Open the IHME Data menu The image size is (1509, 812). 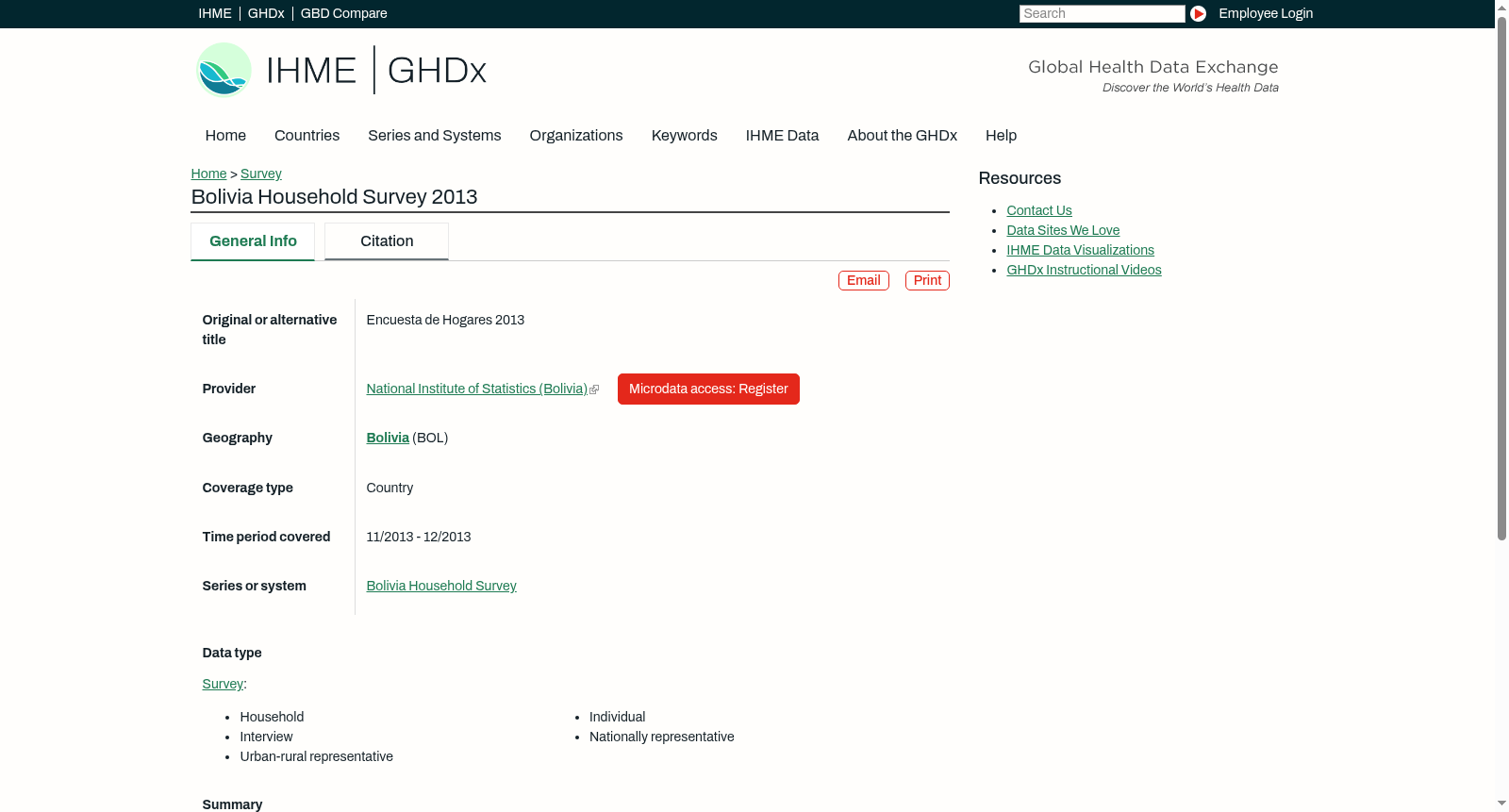(x=782, y=136)
